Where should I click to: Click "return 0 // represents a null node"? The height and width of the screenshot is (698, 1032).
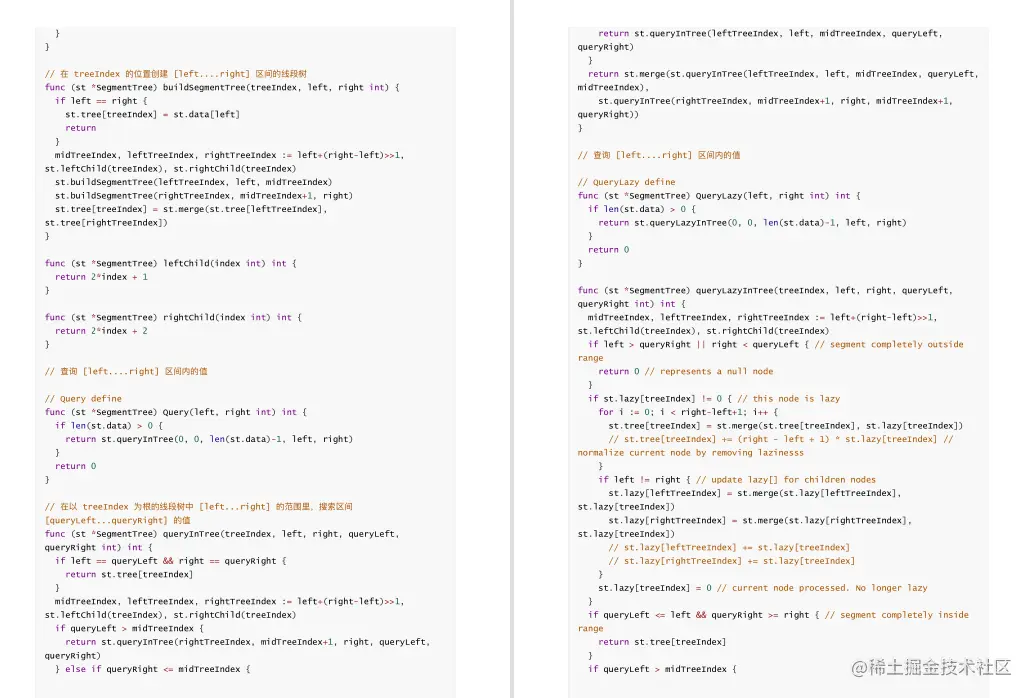point(686,372)
